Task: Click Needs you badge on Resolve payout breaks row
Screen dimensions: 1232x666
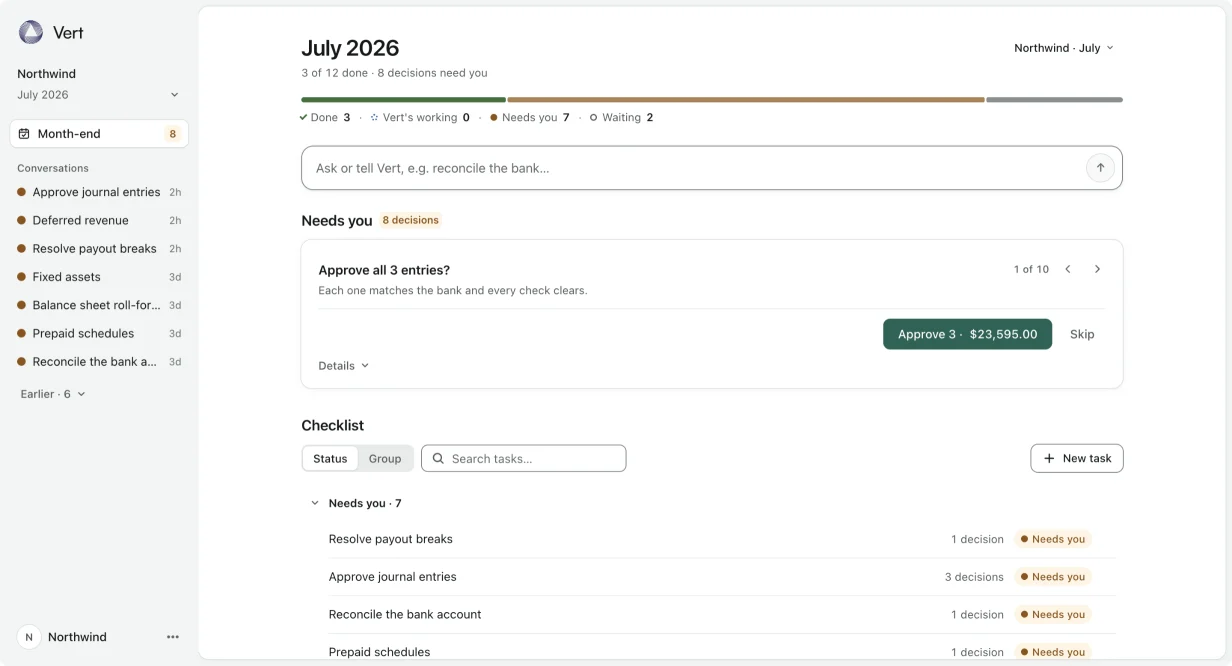Action: coord(1052,539)
